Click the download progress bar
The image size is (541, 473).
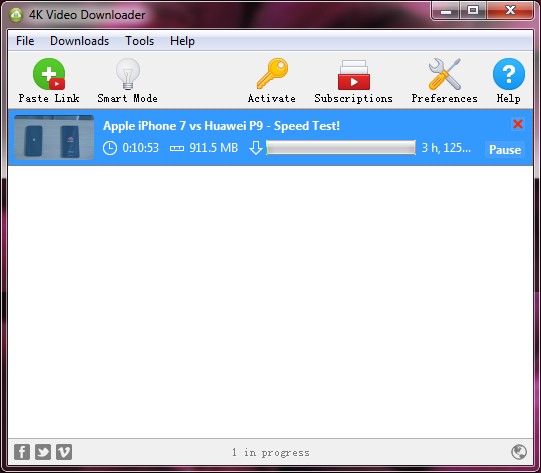[x=341, y=148]
